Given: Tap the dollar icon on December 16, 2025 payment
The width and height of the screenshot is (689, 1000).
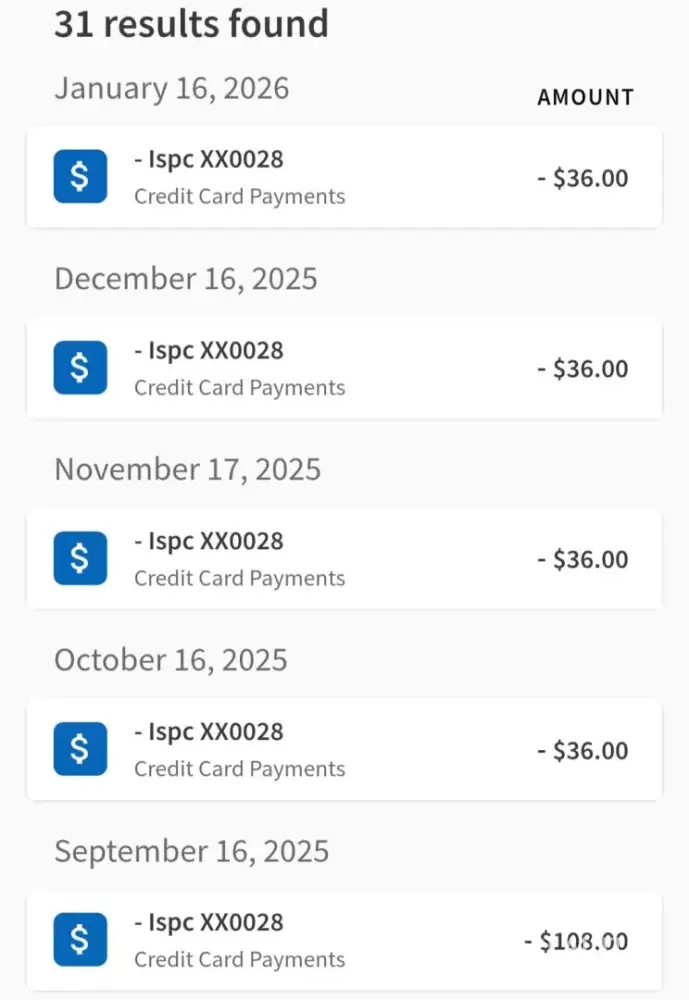Looking at the screenshot, I should 80,368.
